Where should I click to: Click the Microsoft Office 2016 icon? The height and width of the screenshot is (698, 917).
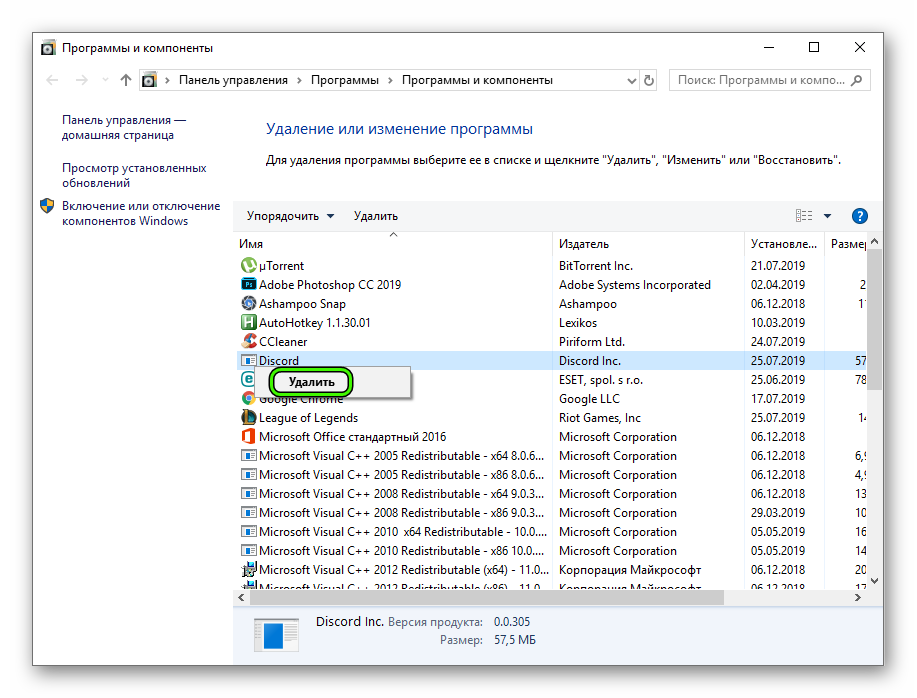tap(249, 436)
